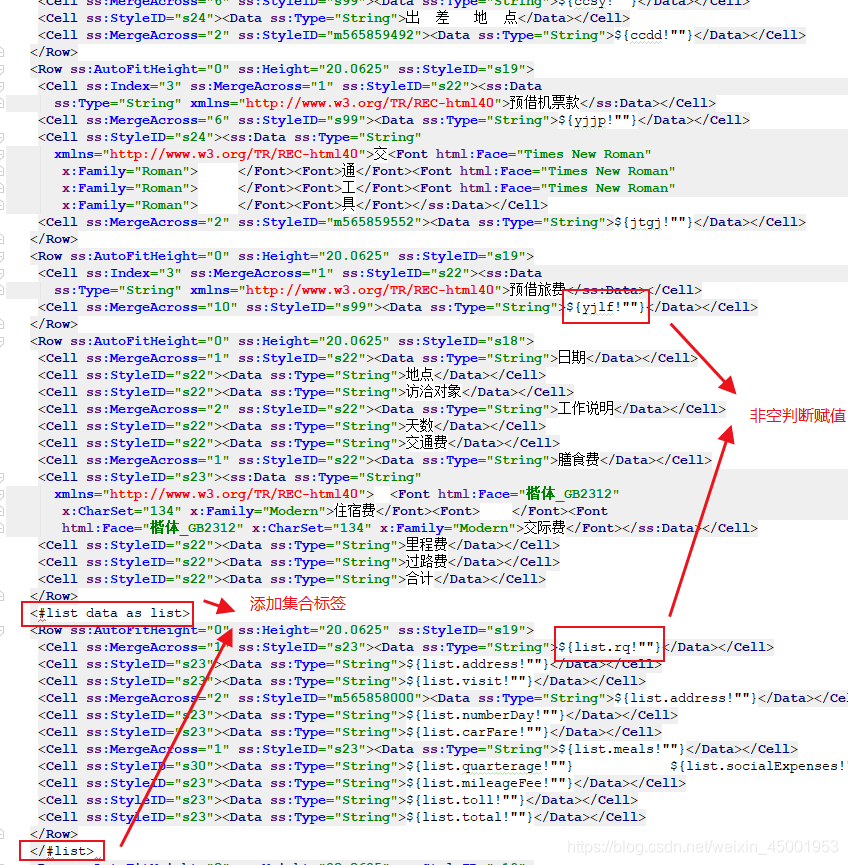The height and width of the screenshot is (865, 848).
Task: Click the text 预借旅费
Action: point(537,290)
